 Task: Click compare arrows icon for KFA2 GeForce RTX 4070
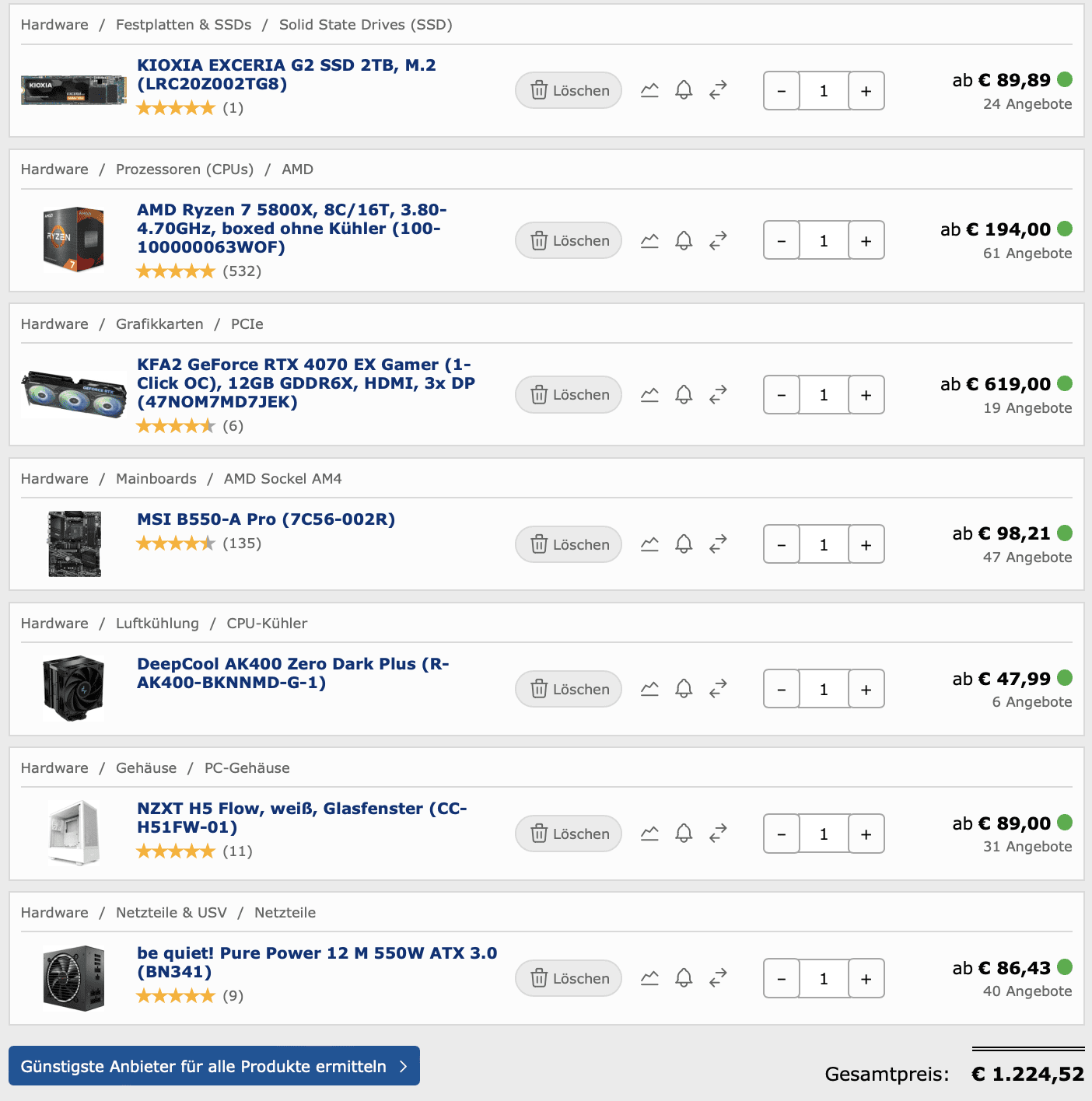click(x=718, y=394)
